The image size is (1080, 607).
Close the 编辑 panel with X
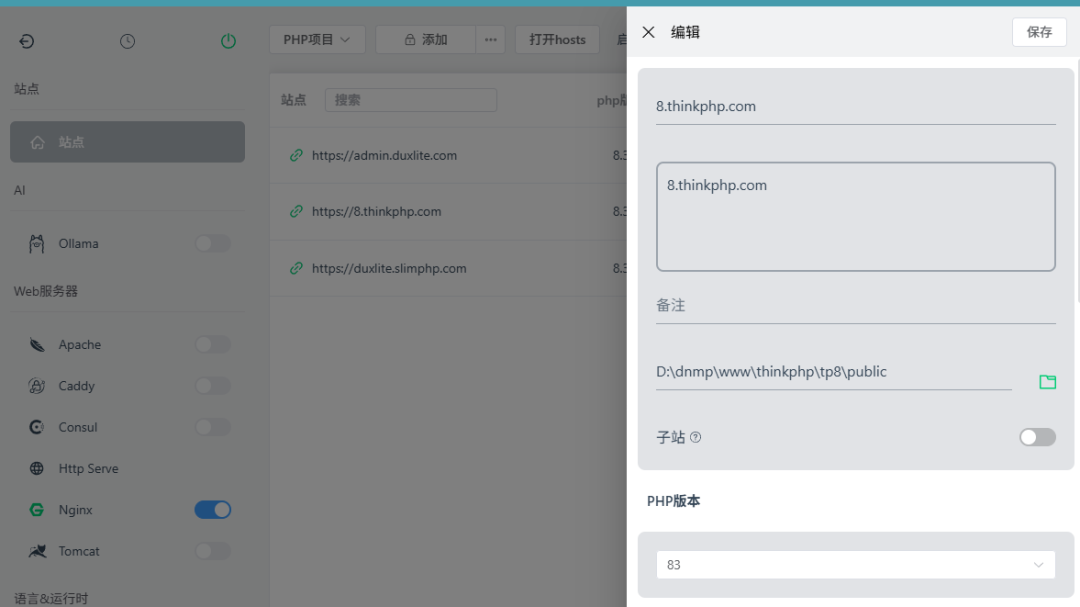pos(648,32)
